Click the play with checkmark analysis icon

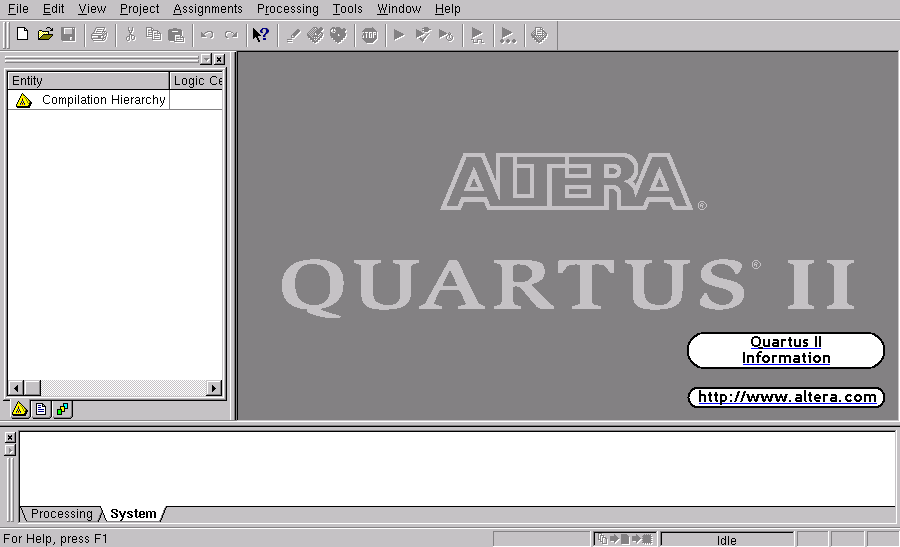pyautogui.click(x=422, y=35)
